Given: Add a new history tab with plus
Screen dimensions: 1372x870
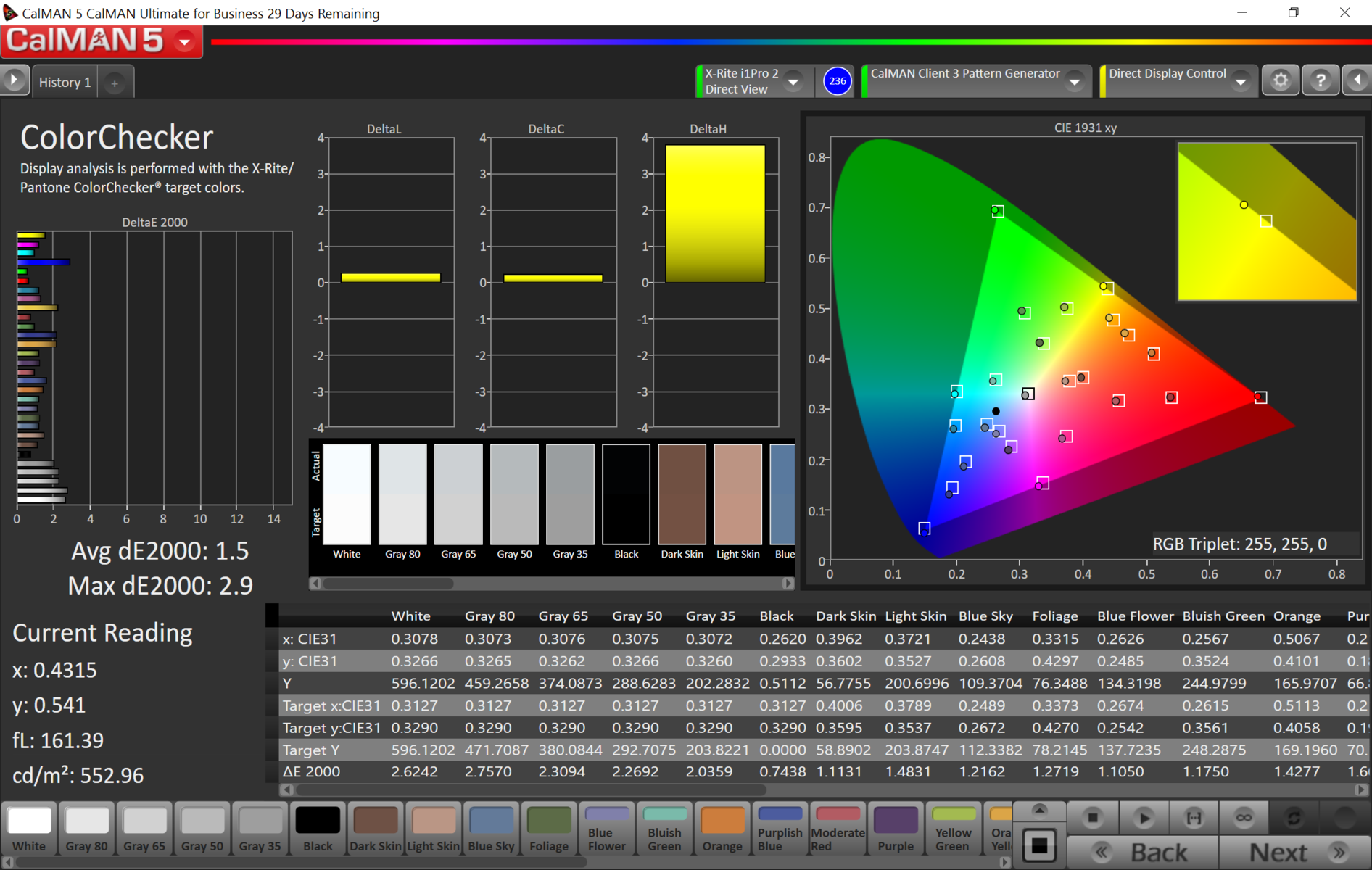Looking at the screenshot, I should pyautogui.click(x=115, y=83).
